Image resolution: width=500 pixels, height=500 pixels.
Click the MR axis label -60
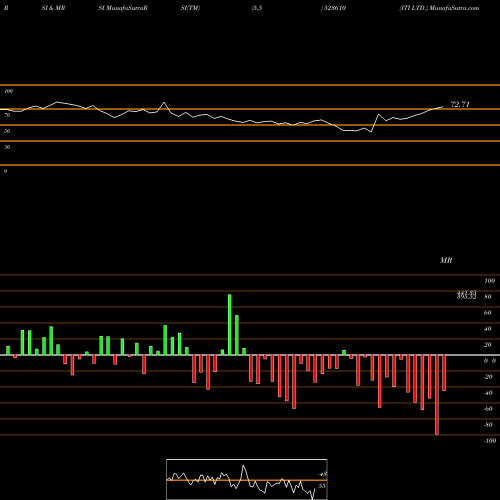click(488, 409)
